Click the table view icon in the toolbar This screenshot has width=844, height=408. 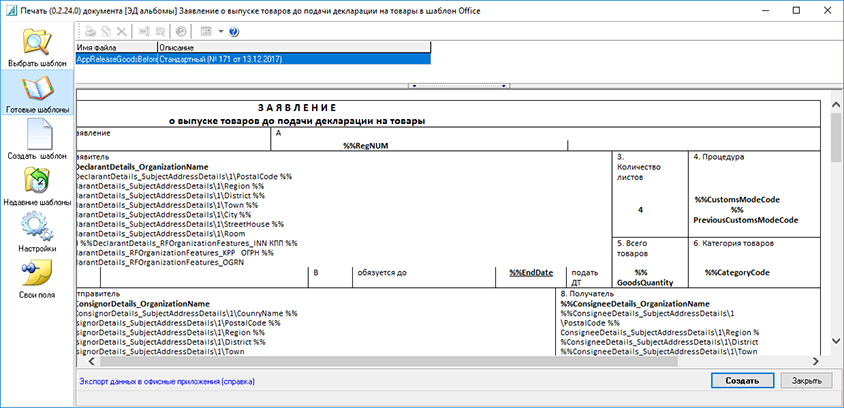tap(206, 31)
